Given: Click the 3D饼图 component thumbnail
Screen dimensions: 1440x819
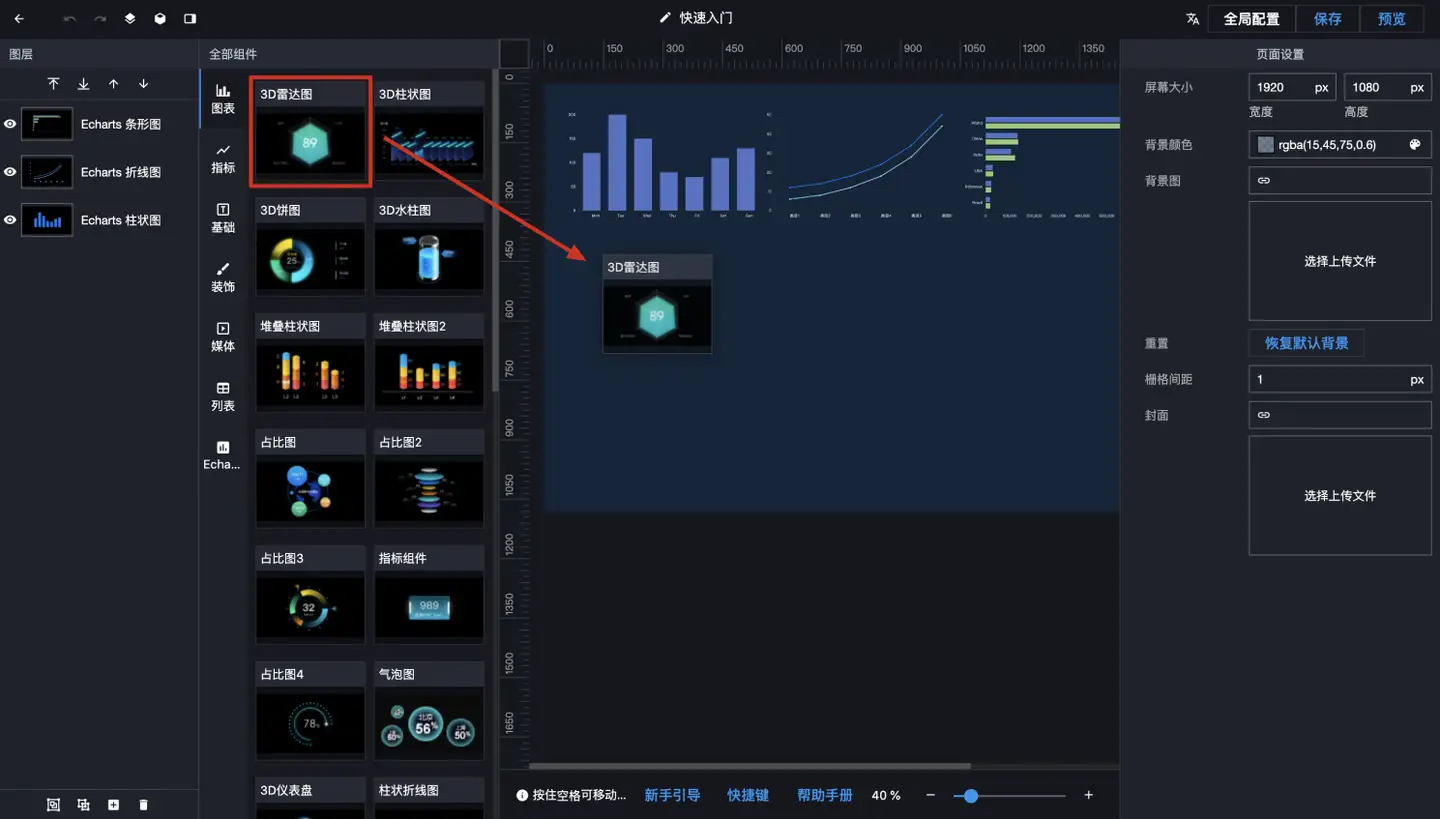Looking at the screenshot, I should [x=310, y=259].
